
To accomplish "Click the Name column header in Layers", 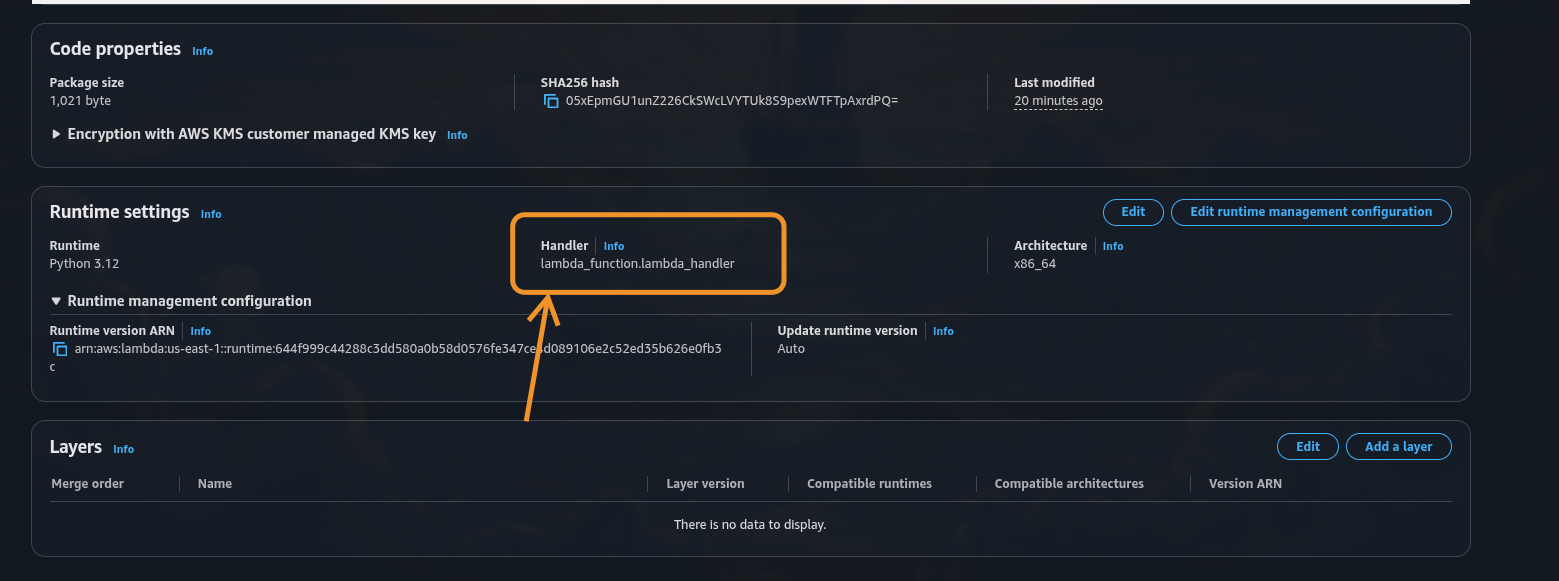I will tap(215, 484).
